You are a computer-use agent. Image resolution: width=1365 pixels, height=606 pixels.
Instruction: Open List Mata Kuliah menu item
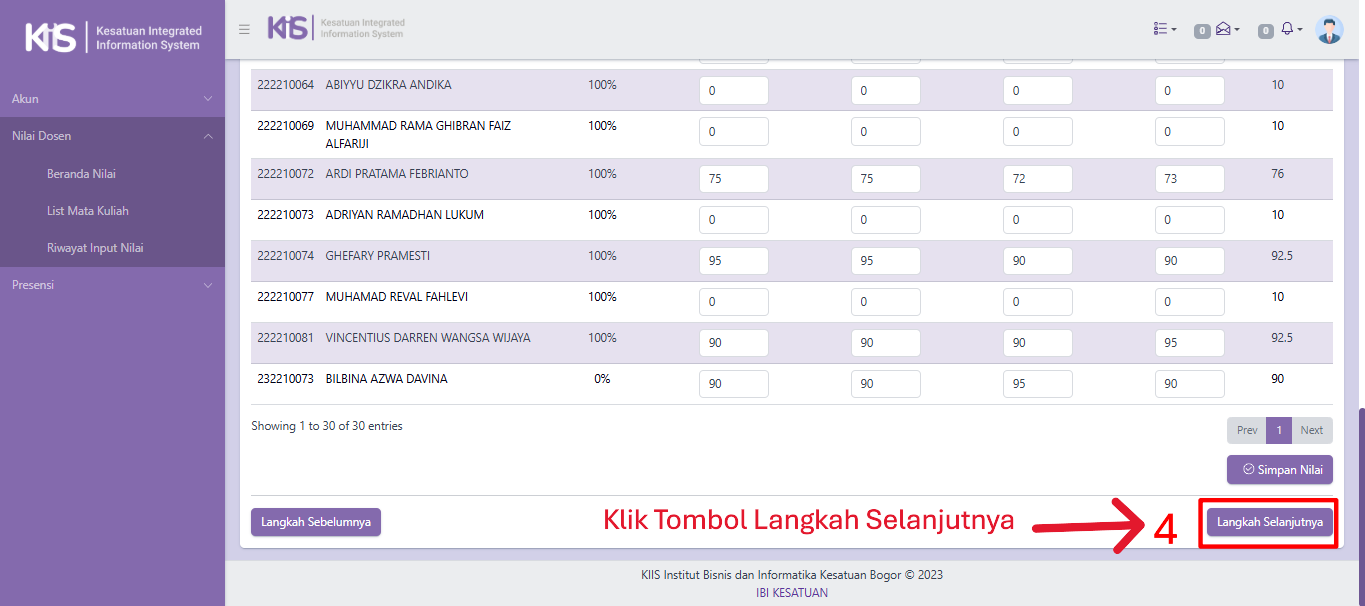(x=88, y=211)
